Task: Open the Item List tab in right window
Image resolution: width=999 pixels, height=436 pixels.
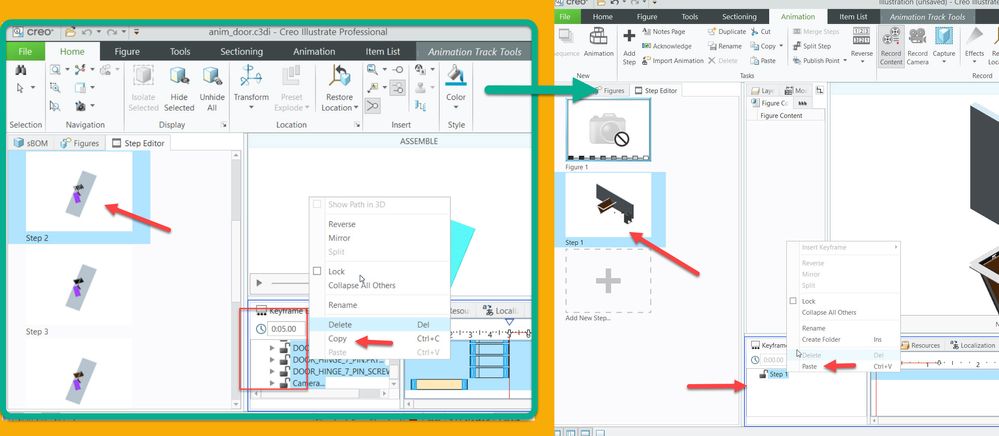Action: click(x=853, y=17)
